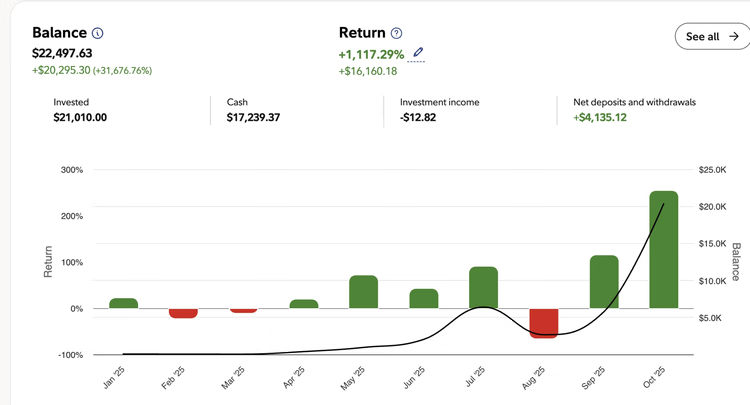This screenshot has width=750, height=405.
Task: Click the black balance line peak at July
Action: pos(483,307)
